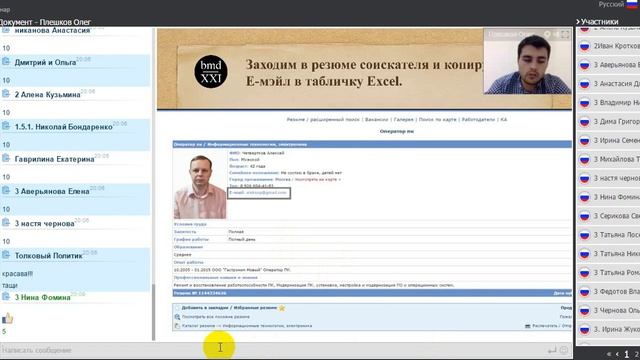Click the applicant's resume photo
The height and width of the screenshot is (360, 640).
coord(200,187)
